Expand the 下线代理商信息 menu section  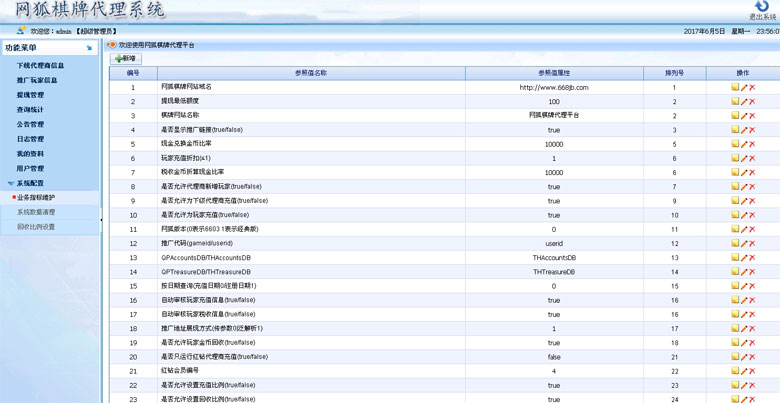[x=42, y=65]
